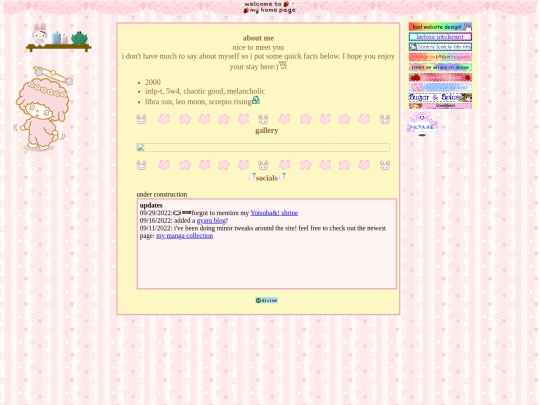
Task: Click the 'socials' heading text
Action: pos(267,178)
